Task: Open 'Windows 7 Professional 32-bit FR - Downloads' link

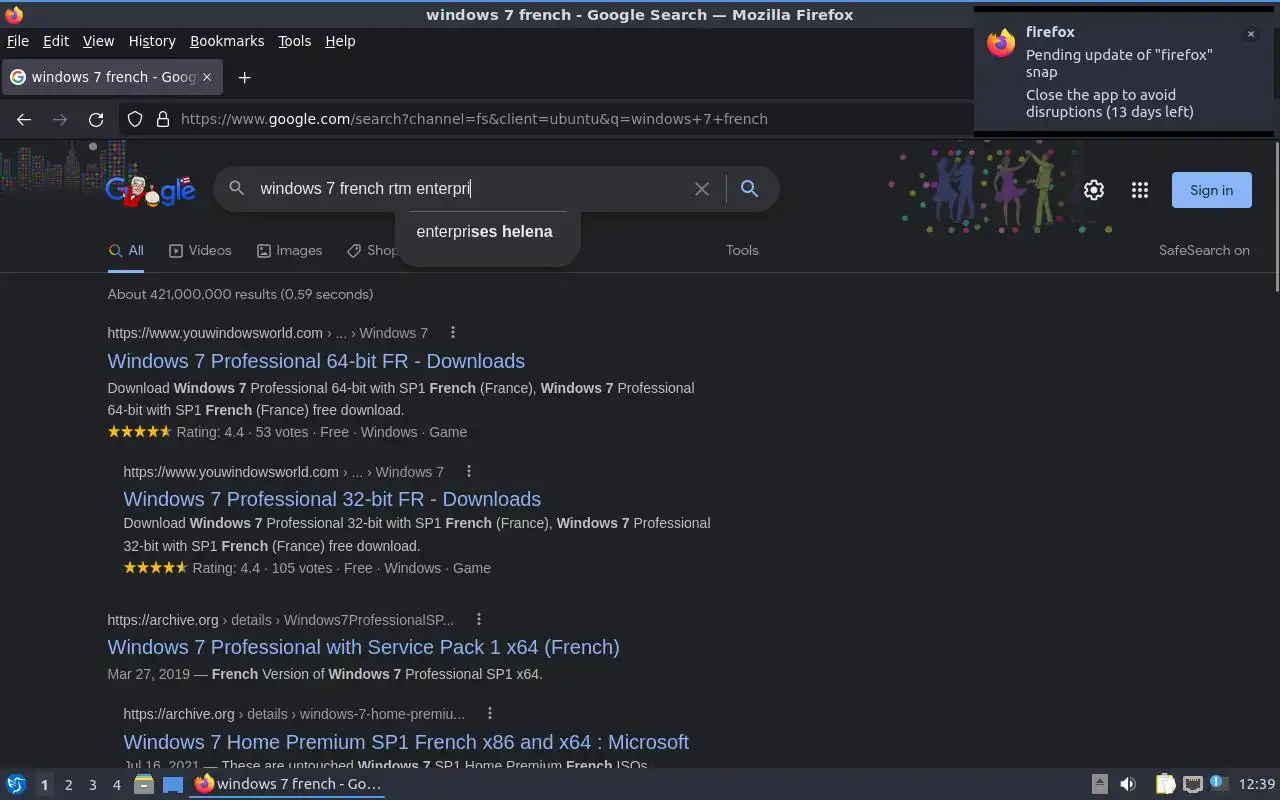Action: [332, 499]
